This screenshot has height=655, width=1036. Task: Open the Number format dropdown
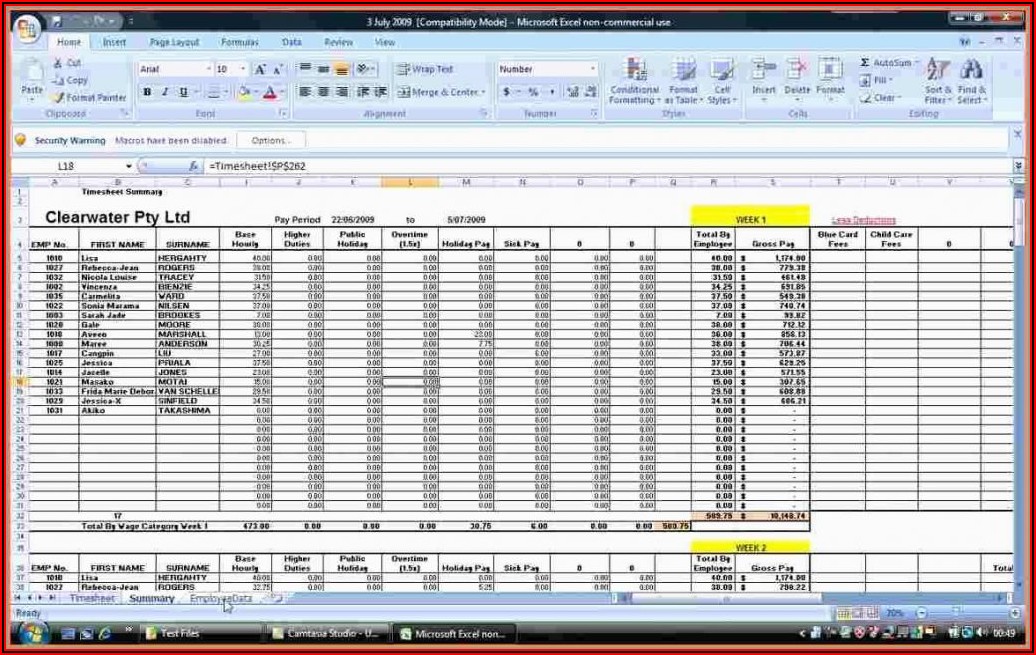coord(592,69)
